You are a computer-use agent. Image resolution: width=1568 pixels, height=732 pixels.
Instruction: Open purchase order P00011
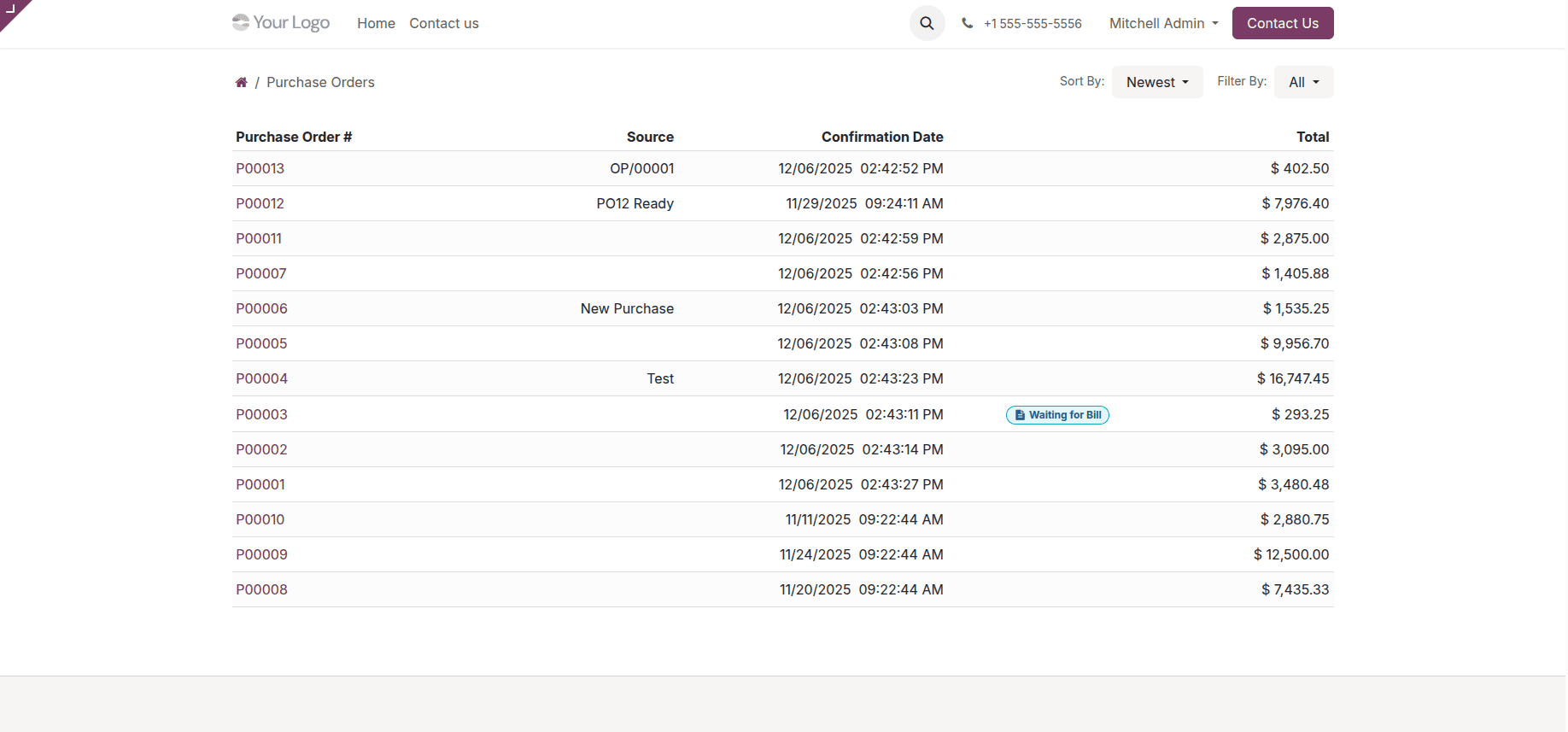tap(259, 238)
